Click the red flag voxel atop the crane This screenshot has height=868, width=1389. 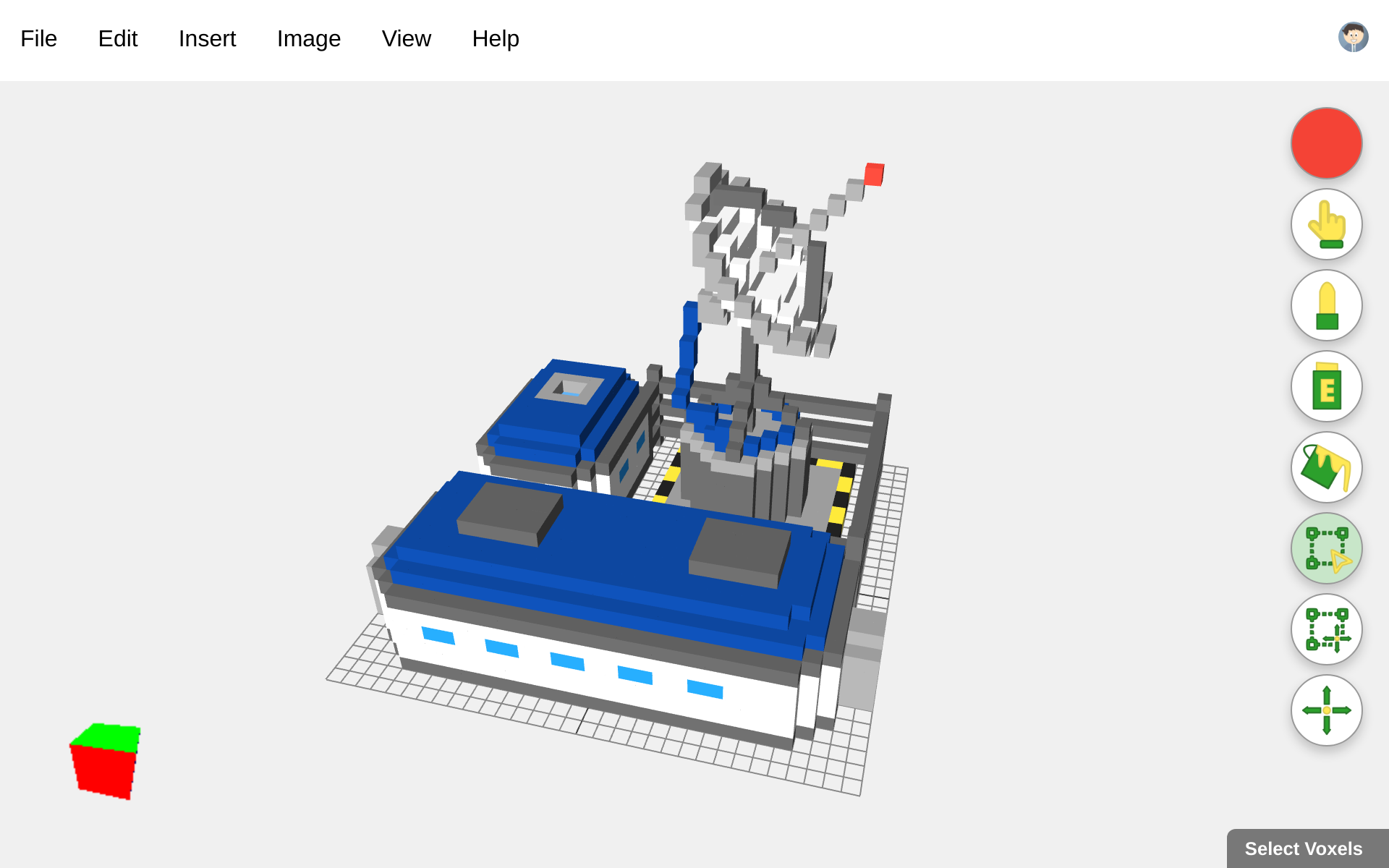[873, 174]
